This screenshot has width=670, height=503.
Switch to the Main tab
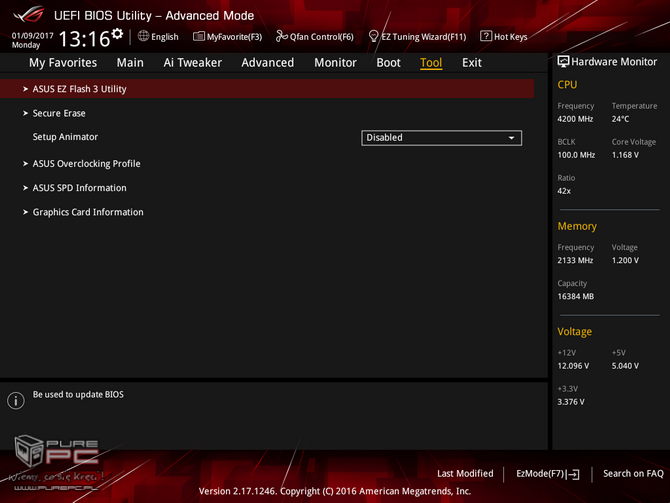coord(130,63)
